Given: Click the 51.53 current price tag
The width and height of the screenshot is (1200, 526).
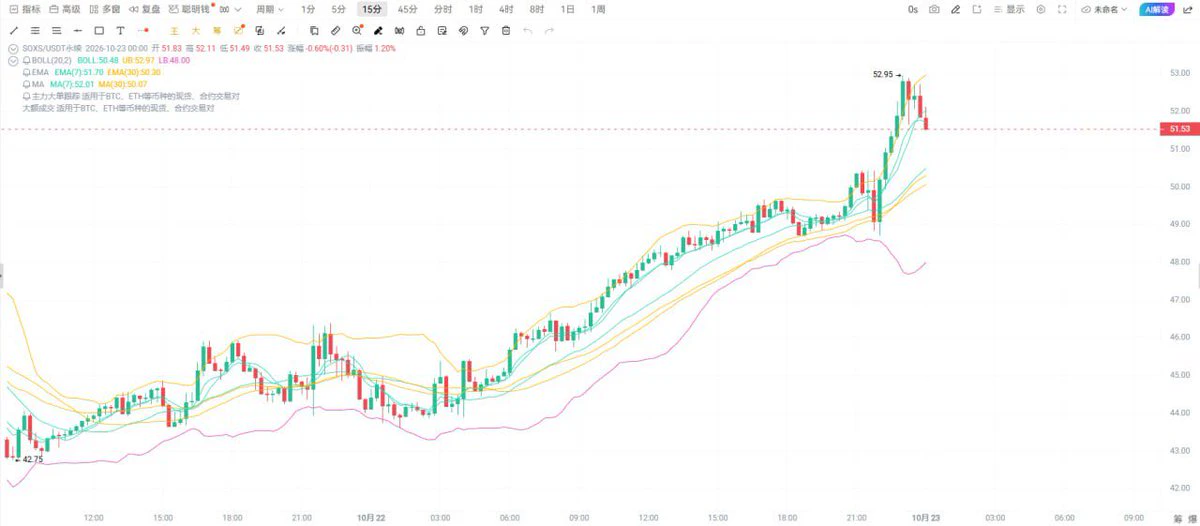Looking at the screenshot, I should point(1178,129).
